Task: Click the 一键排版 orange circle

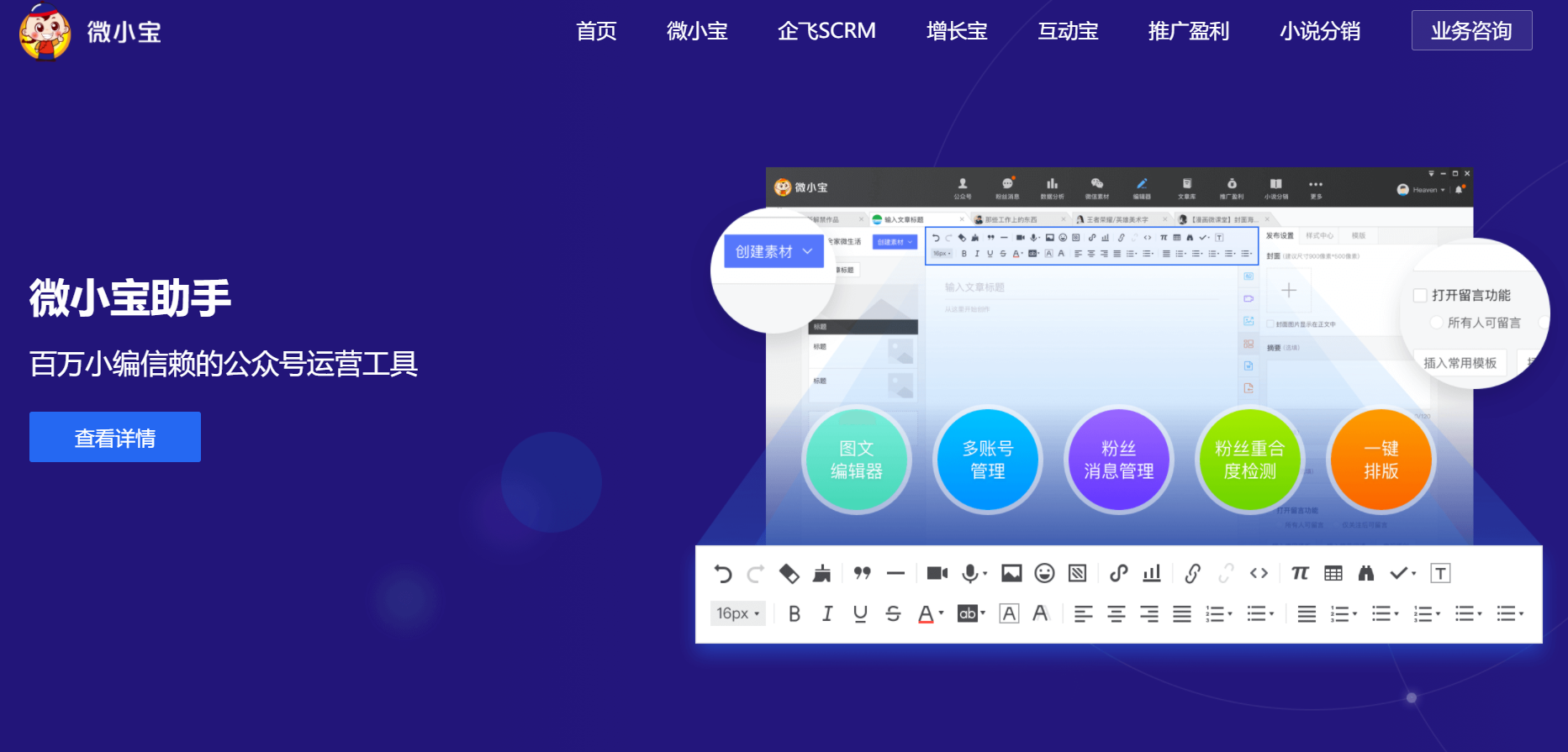Action: click(x=1381, y=460)
